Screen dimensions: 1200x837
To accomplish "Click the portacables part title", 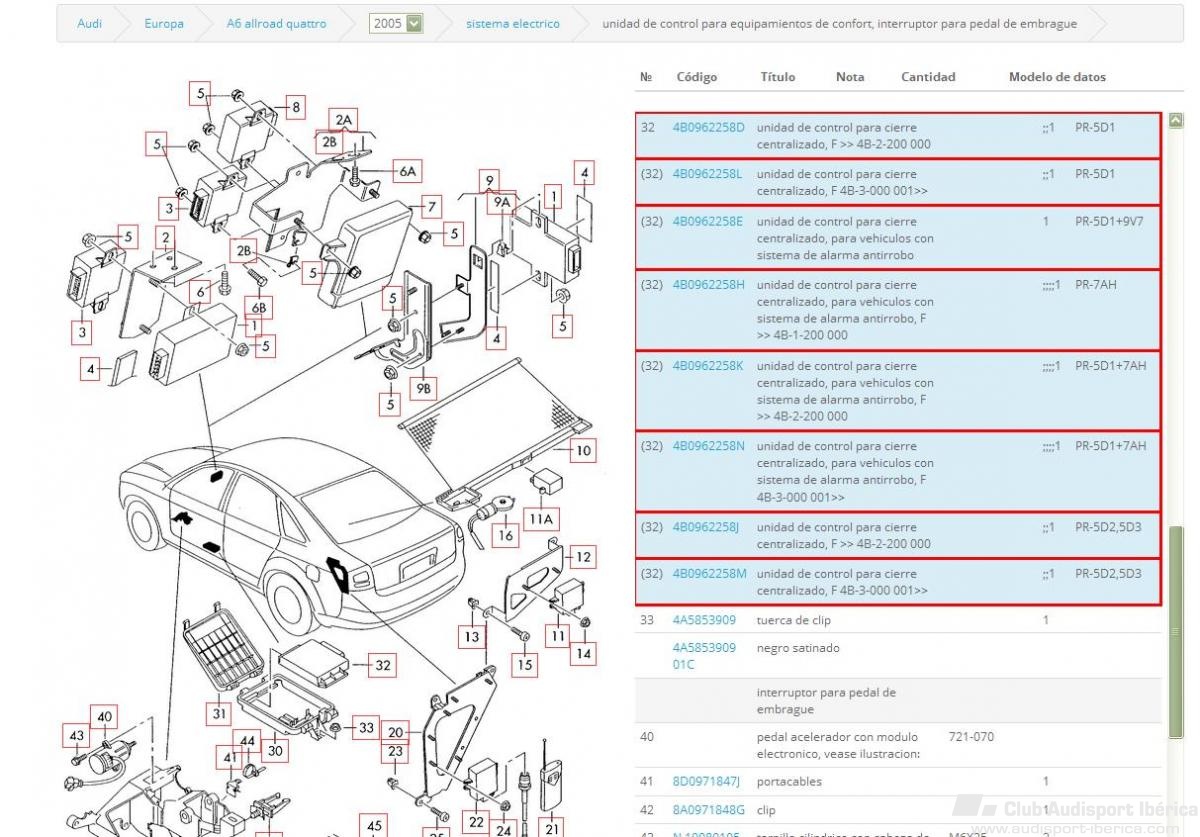I will coord(789,781).
